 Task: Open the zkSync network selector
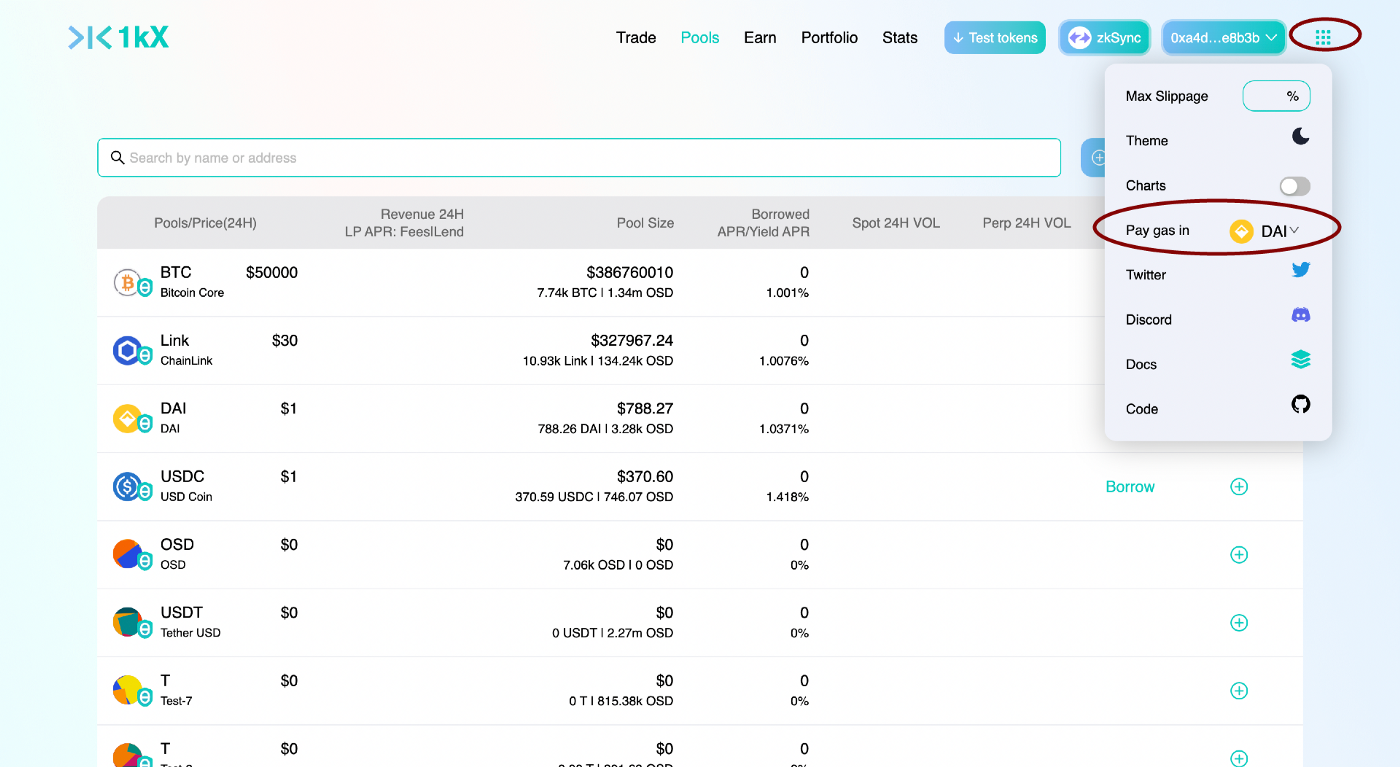[1105, 38]
